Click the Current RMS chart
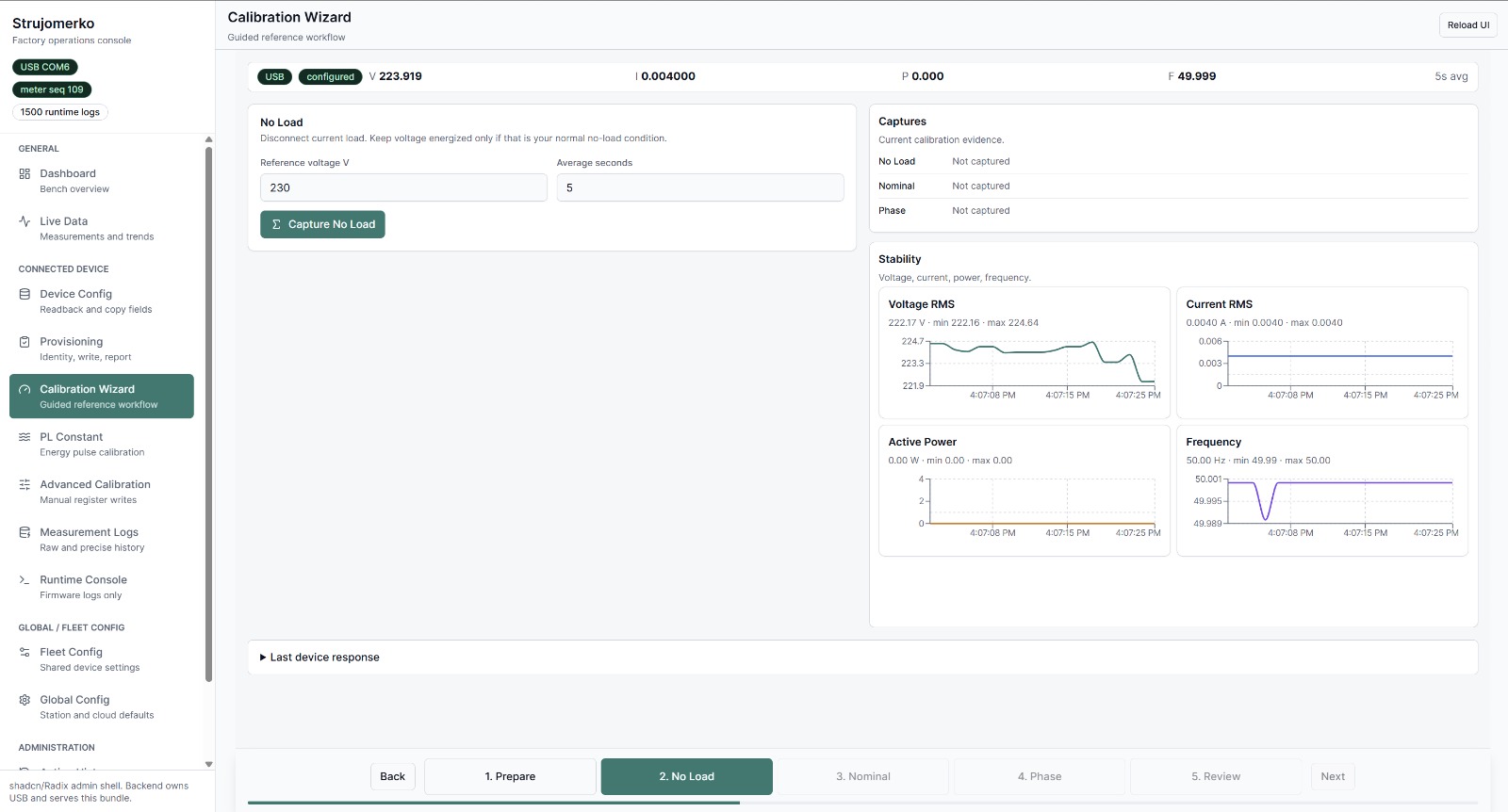This screenshot has height=812, width=1508. tap(1322, 352)
